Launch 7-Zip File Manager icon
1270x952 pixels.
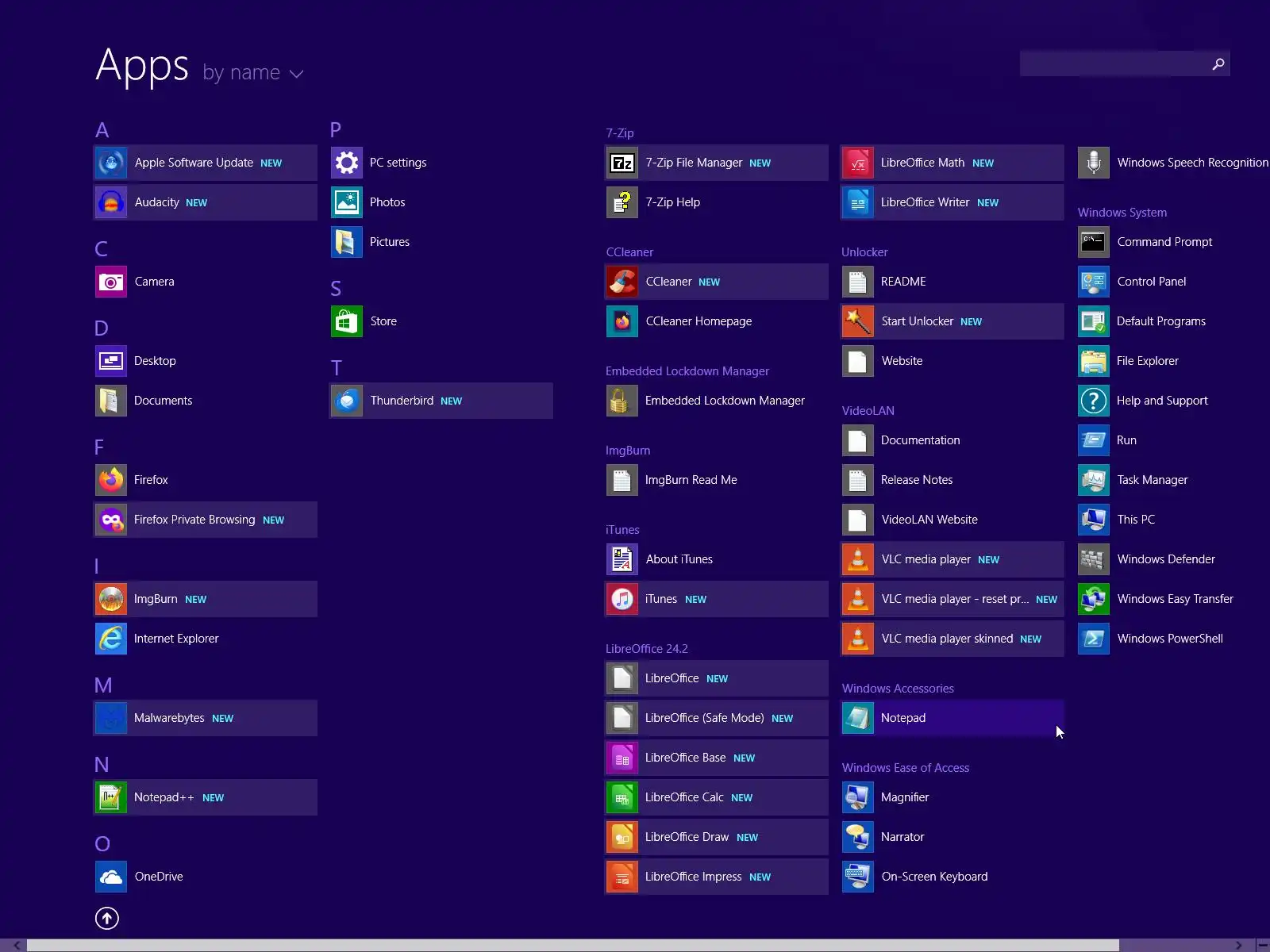[622, 163]
